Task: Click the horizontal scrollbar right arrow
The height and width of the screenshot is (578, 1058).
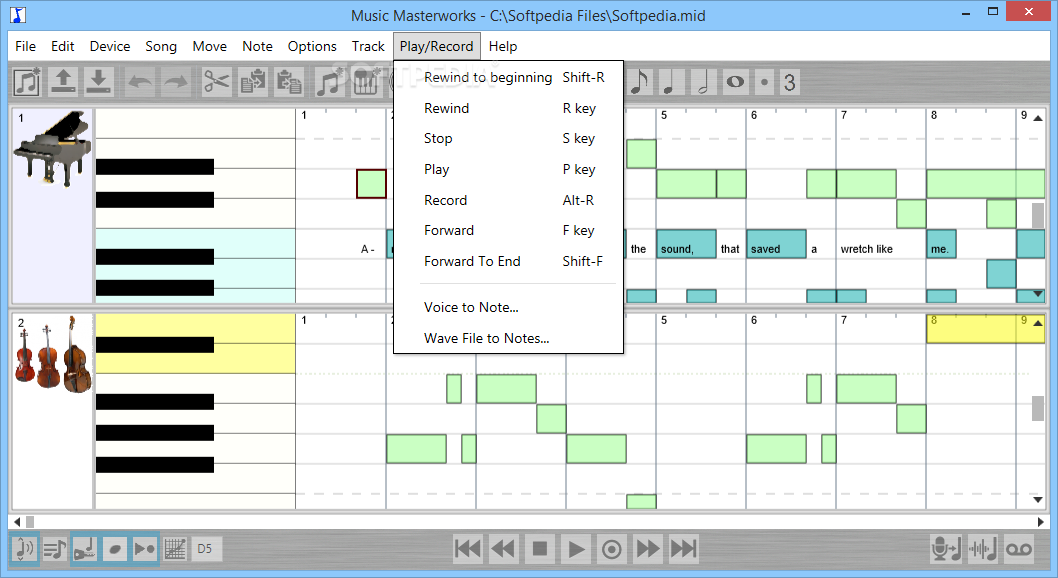Action: (1041, 522)
